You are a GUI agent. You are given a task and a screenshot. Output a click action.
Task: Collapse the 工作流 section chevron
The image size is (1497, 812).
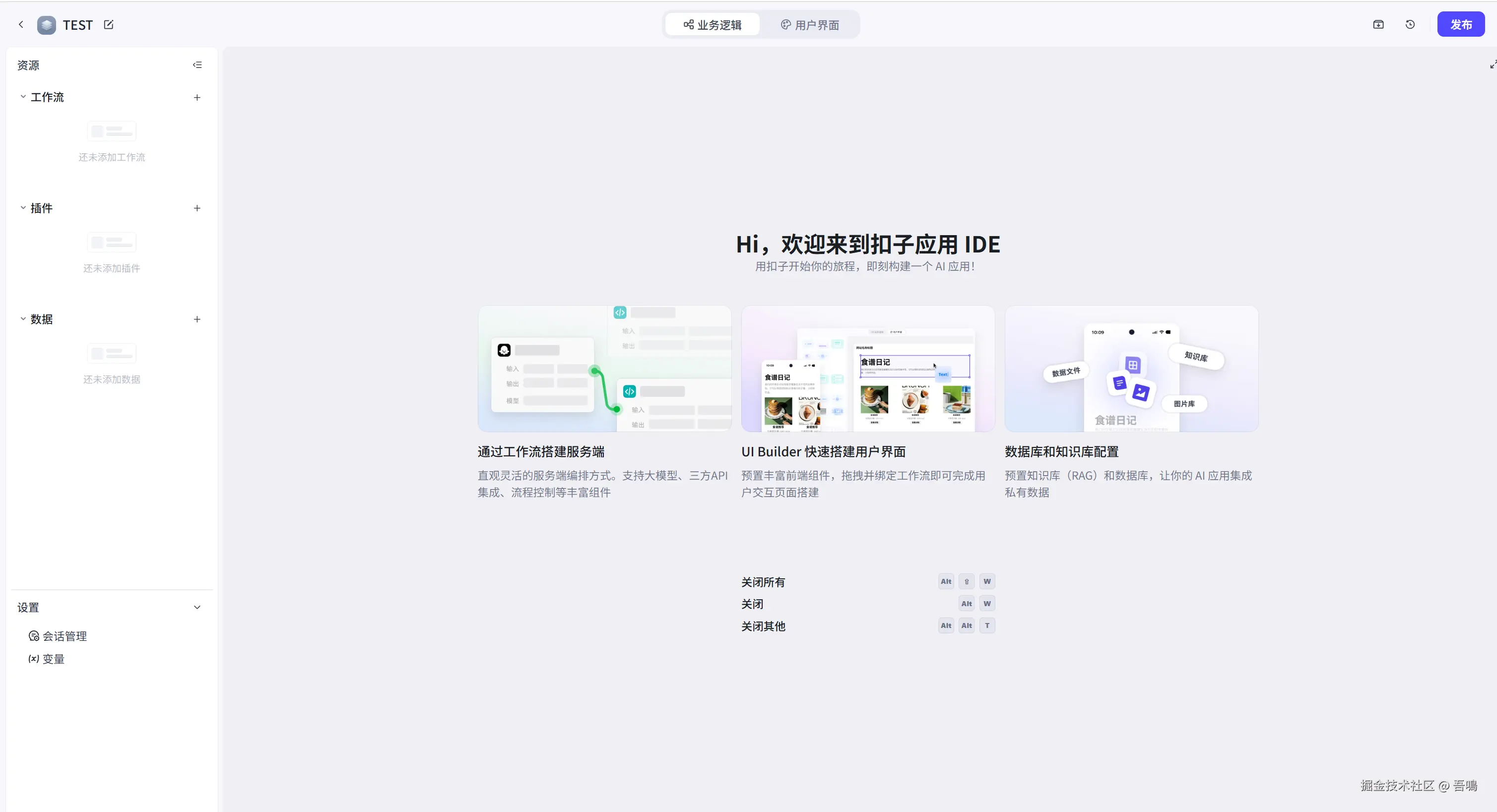coord(23,97)
